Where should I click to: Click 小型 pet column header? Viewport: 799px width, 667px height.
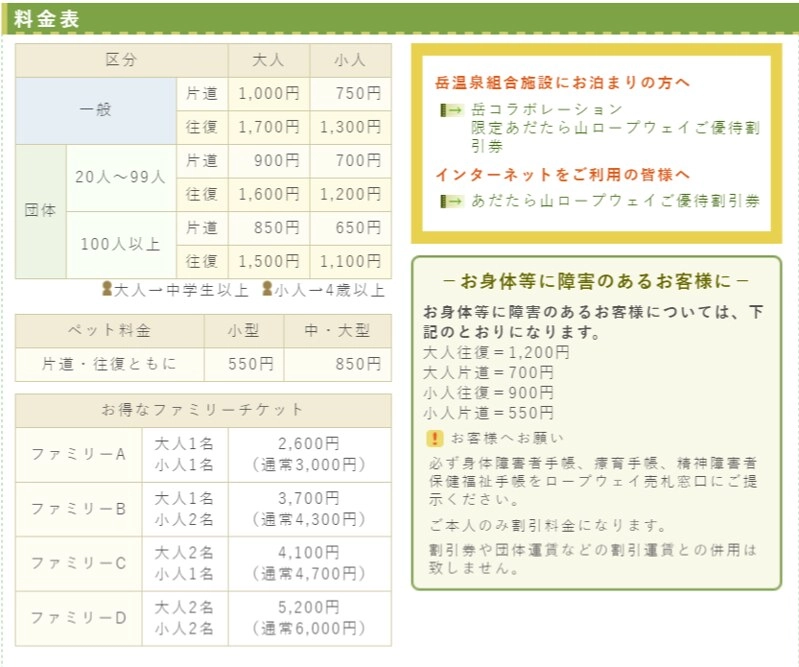click(x=244, y=331)
